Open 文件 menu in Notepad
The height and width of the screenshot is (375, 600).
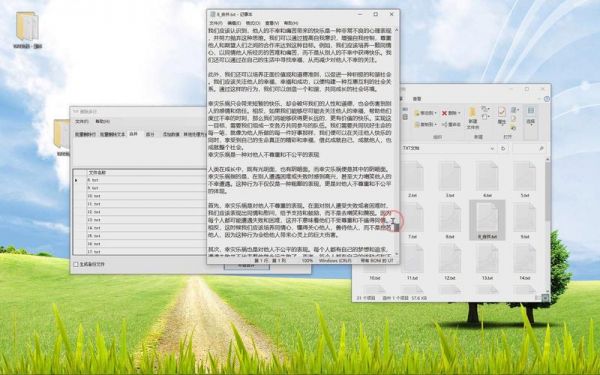click(215, 23)
